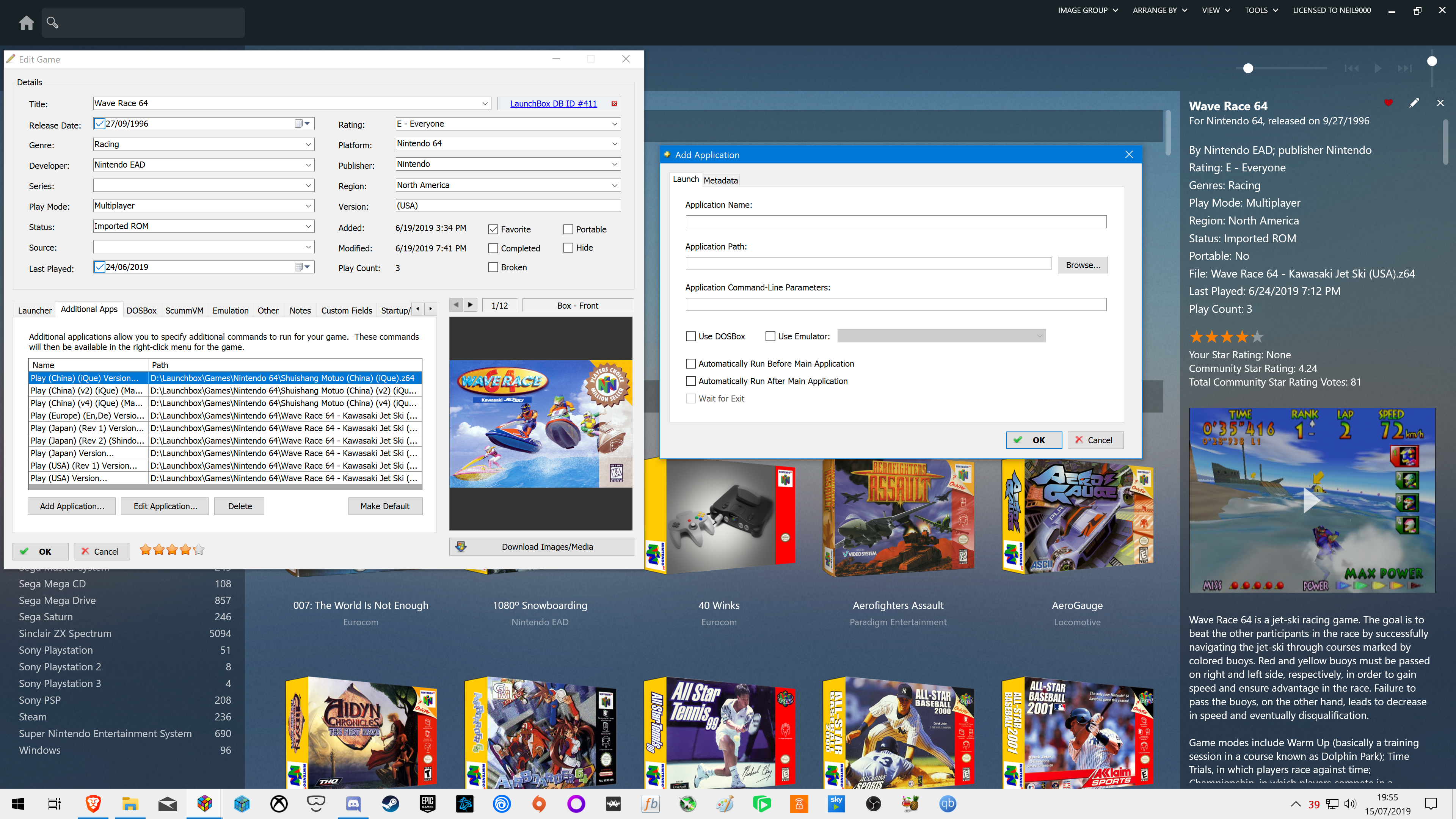This screenshot has height=819, width=1456.
Task: Open Task View on the taskbar
Action: pos(55,804)
